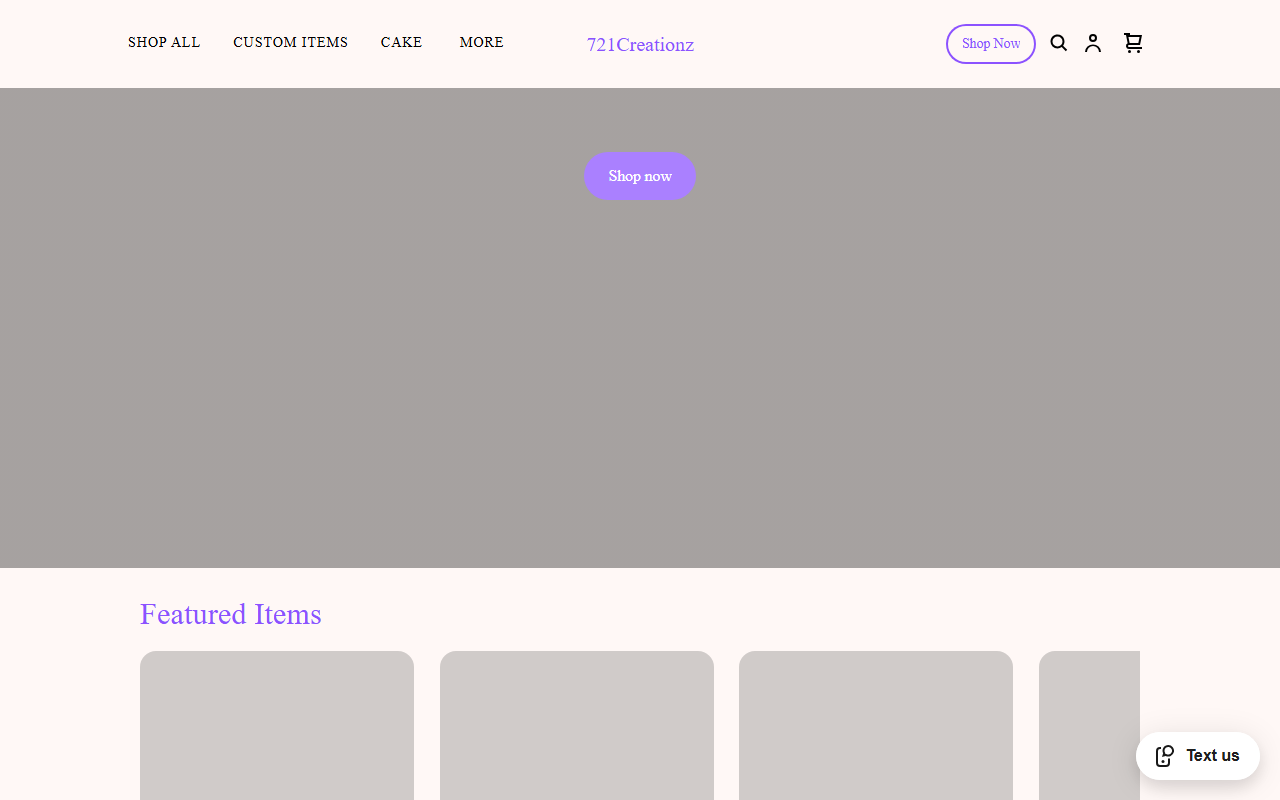Open the third featured item thumbnail
This screenshot has width=1280, height=800.
(876, 726)
